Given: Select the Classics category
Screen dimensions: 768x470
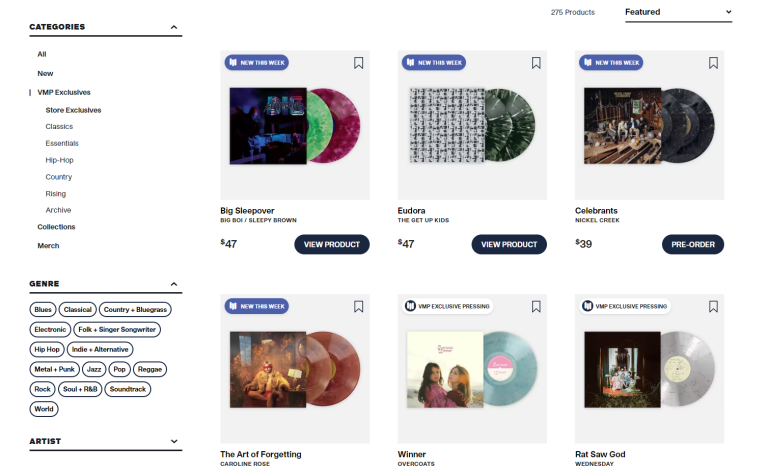Looking at the screenshot, I should coord(59,127).
